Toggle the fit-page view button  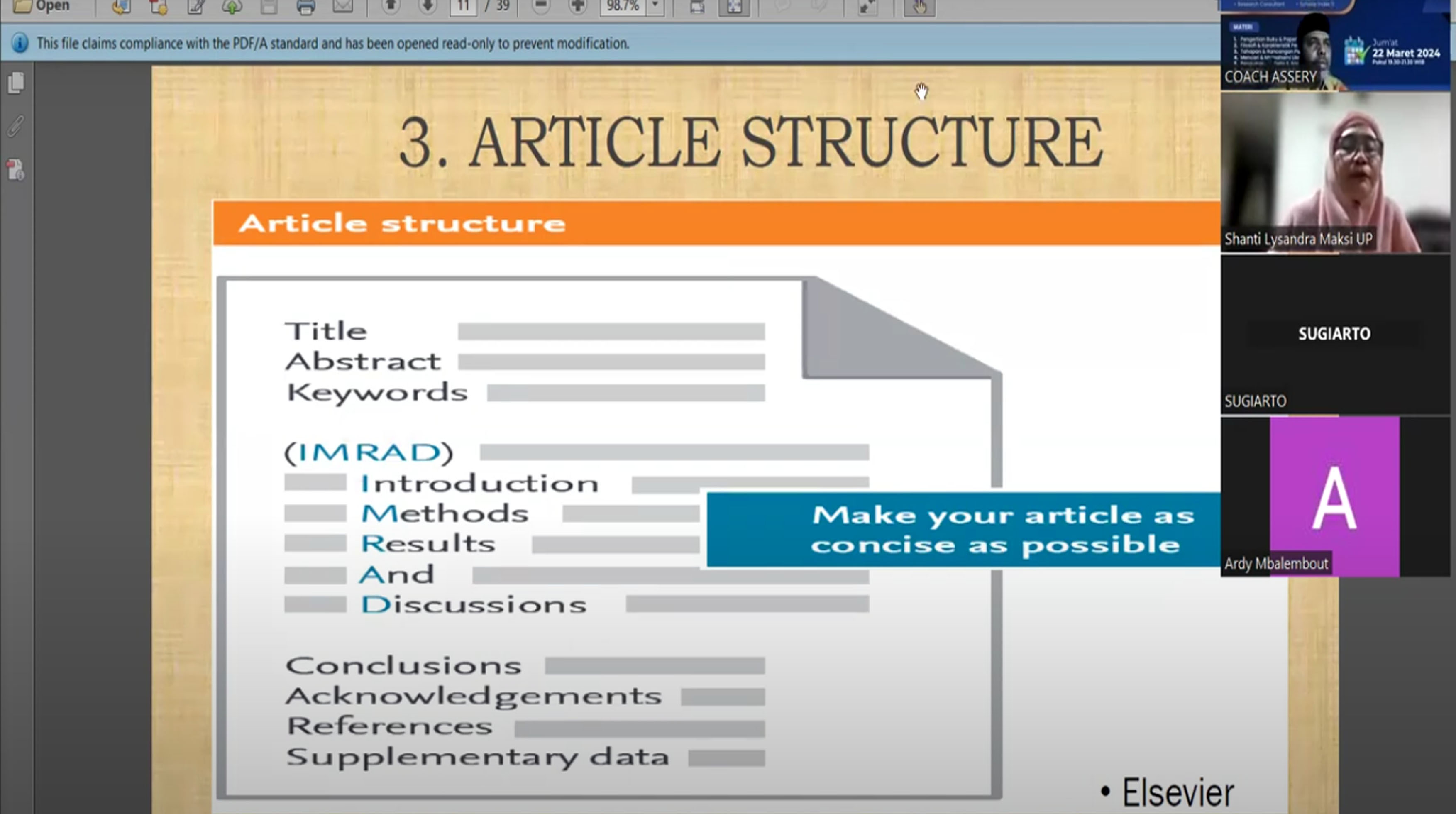point(734,7)
